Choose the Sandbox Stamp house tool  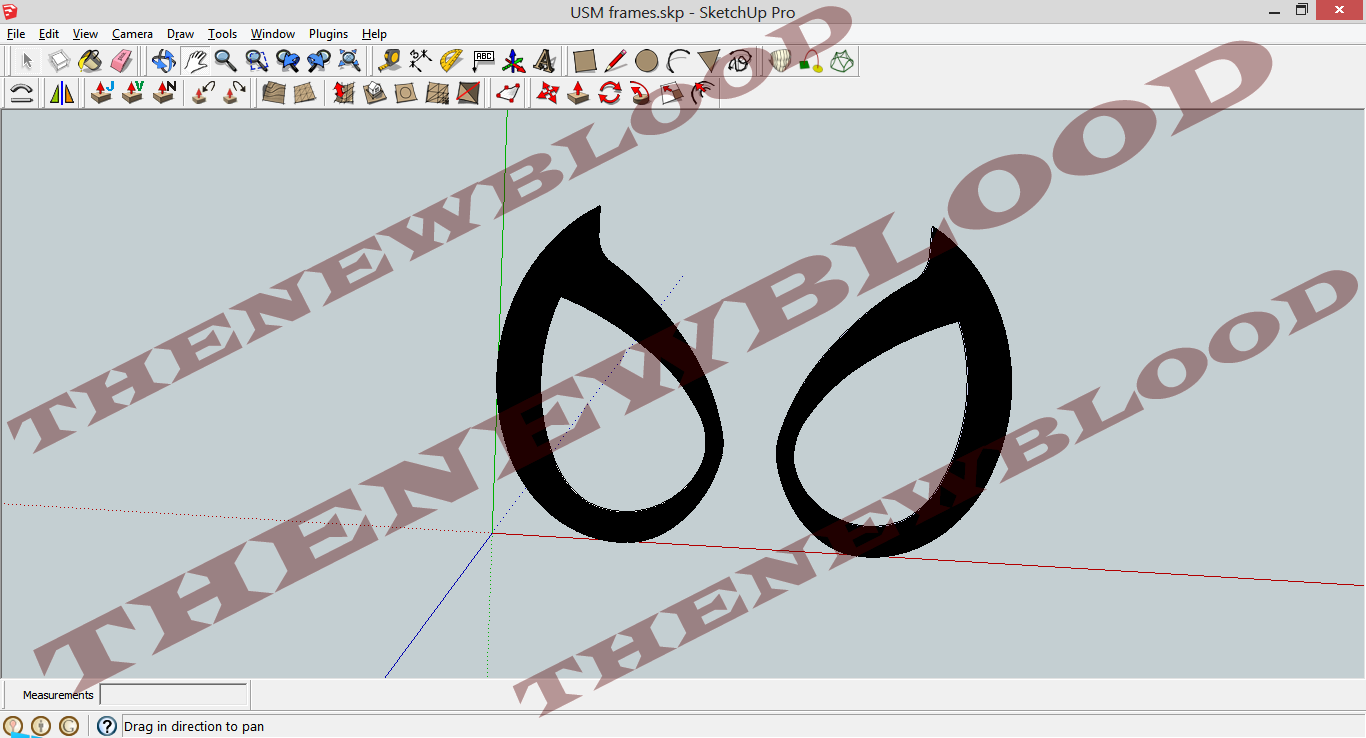375,93
